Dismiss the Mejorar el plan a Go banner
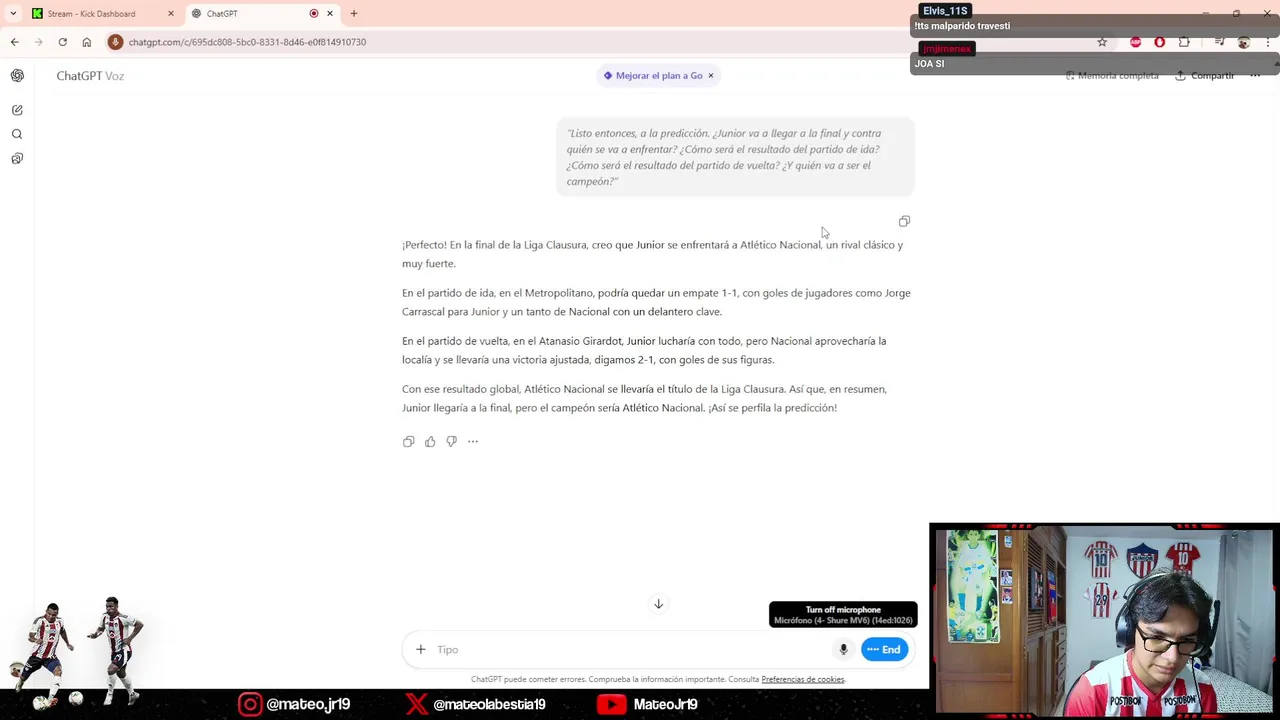This screenshot has height=720, width=1280. pos(711,76)
